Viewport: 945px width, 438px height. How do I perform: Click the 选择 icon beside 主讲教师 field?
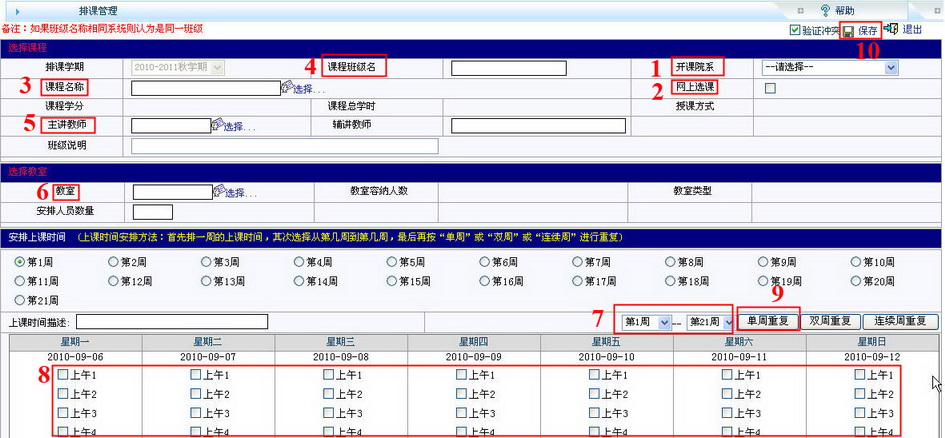217,125
